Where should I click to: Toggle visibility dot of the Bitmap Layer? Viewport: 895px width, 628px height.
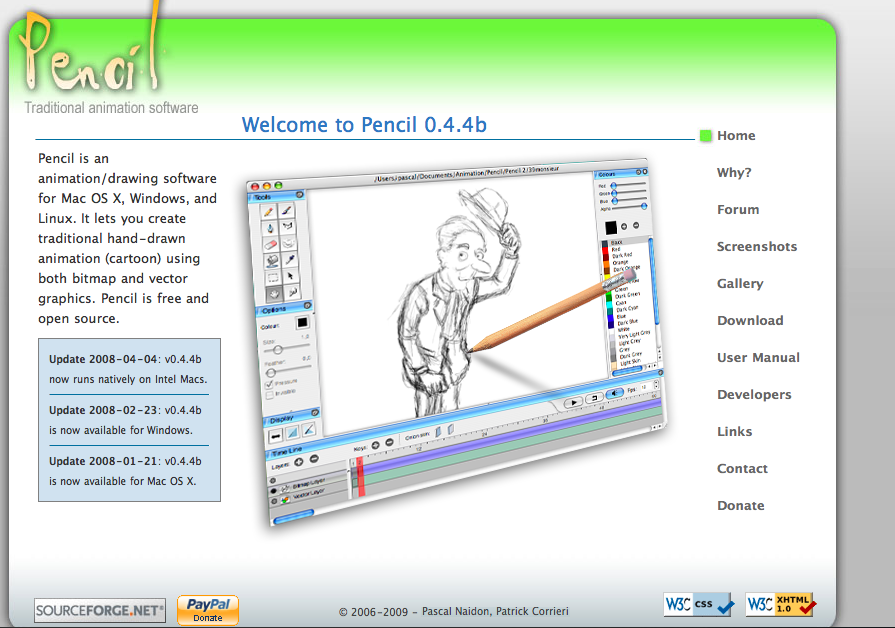click(x=273, y=490)
